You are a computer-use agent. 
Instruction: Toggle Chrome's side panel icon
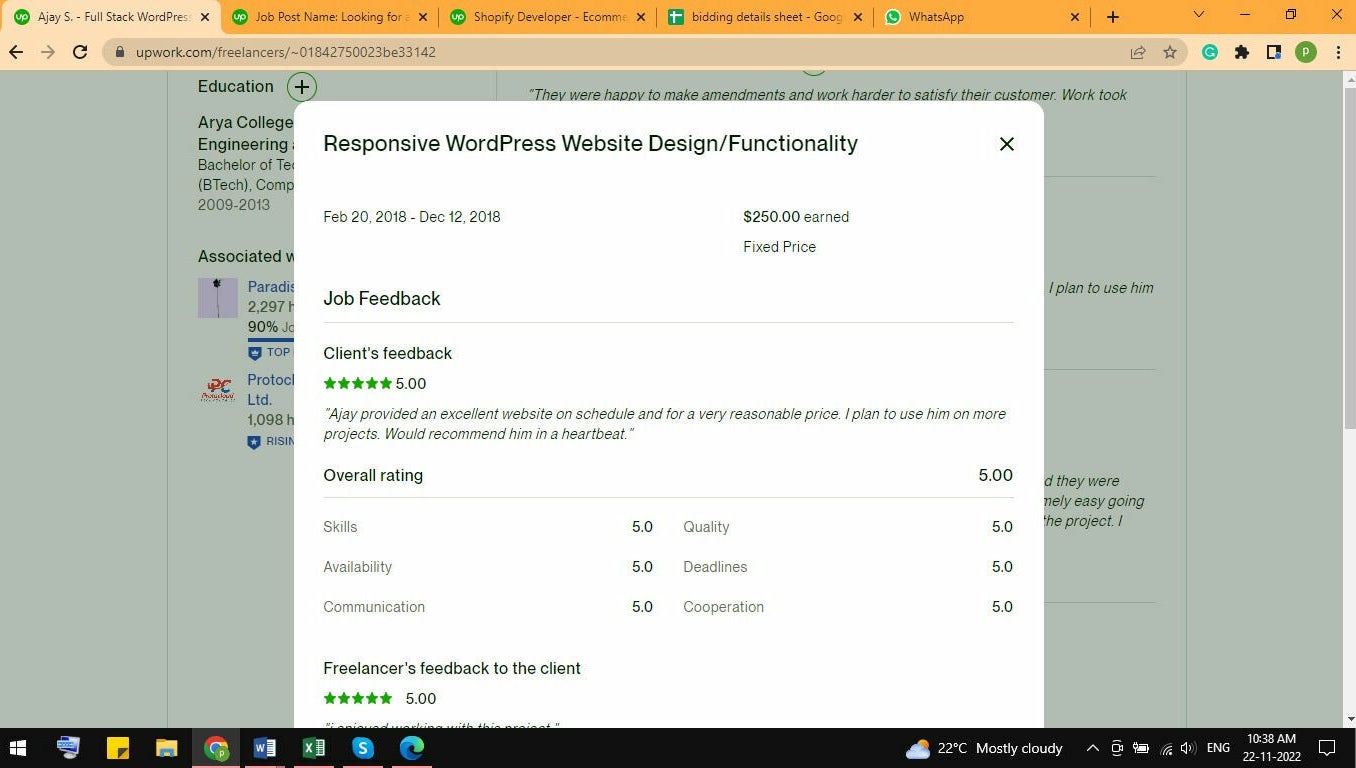pos(1273,52)
